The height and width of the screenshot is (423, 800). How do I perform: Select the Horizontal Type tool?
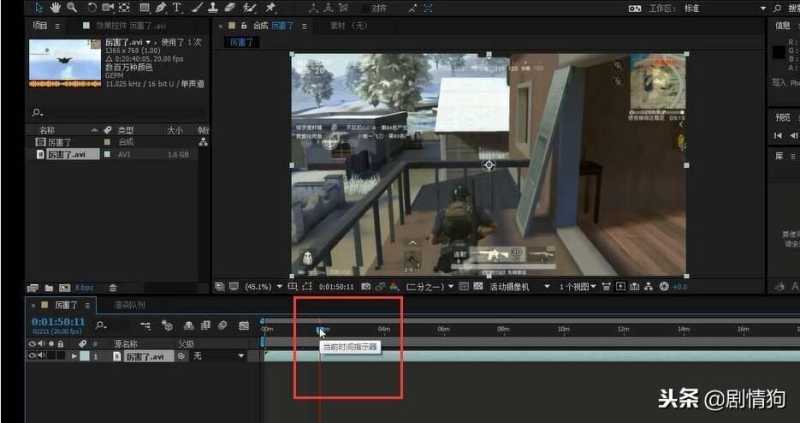point(178,7)
